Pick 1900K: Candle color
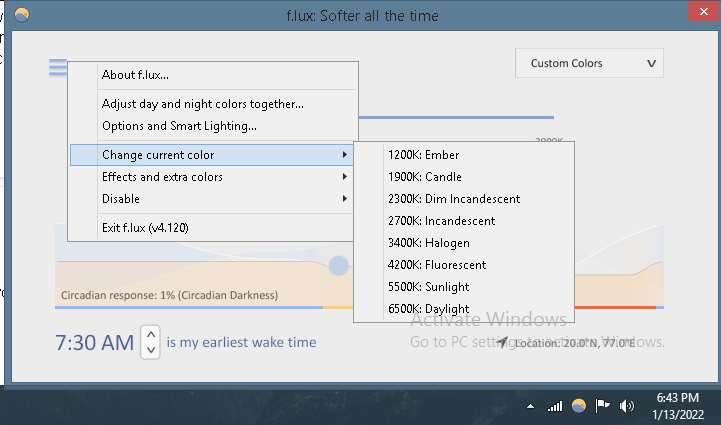The image size is (721, 425). tap(464, 177)
